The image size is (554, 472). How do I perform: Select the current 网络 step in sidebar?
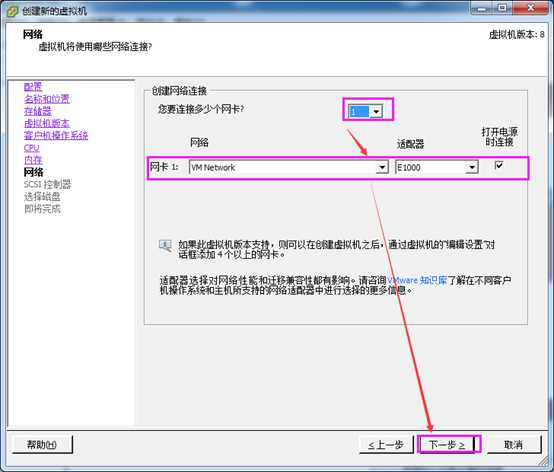coord(33,172)
